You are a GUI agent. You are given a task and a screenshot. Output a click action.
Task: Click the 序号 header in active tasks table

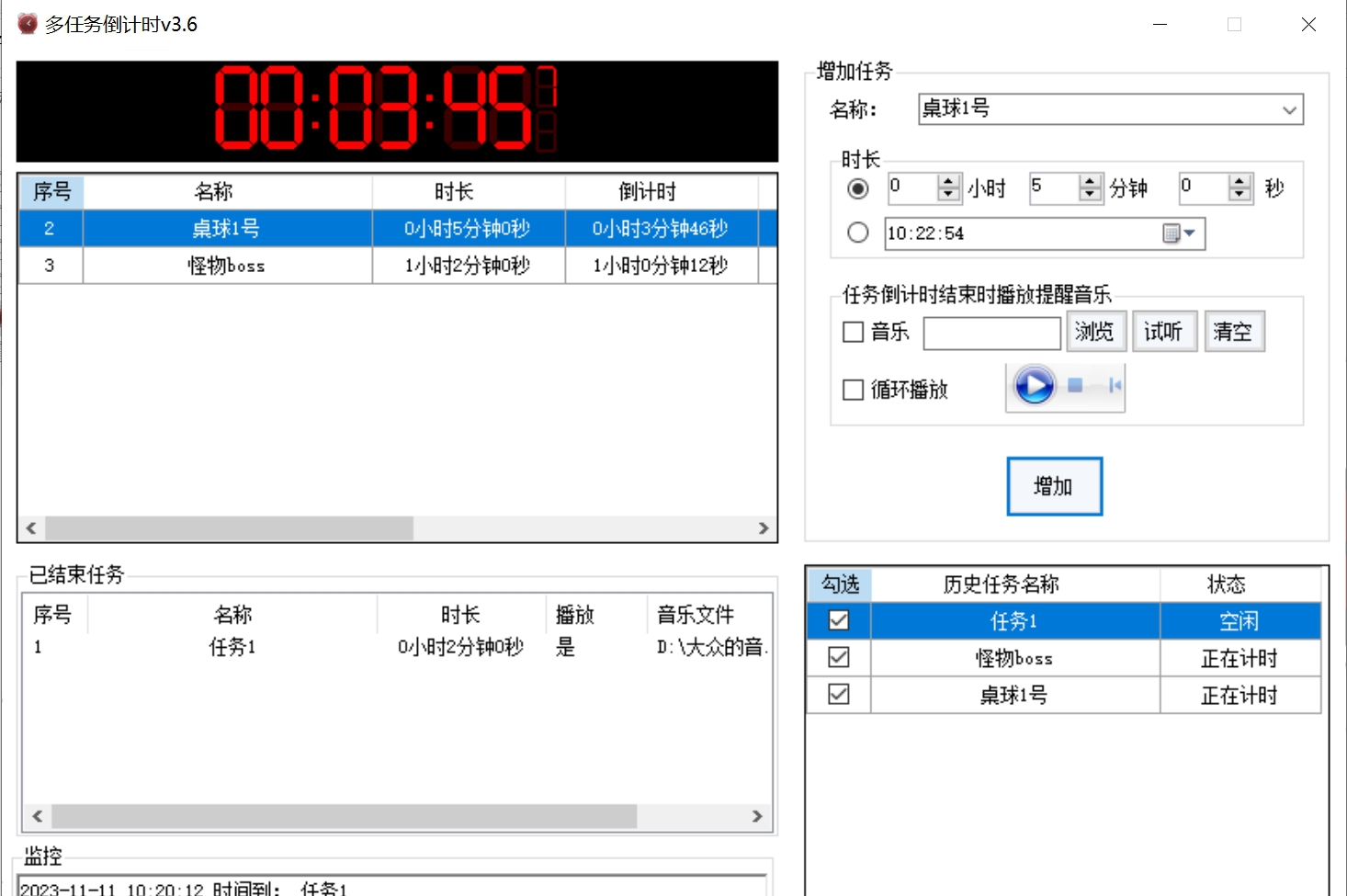coord(51,192)
